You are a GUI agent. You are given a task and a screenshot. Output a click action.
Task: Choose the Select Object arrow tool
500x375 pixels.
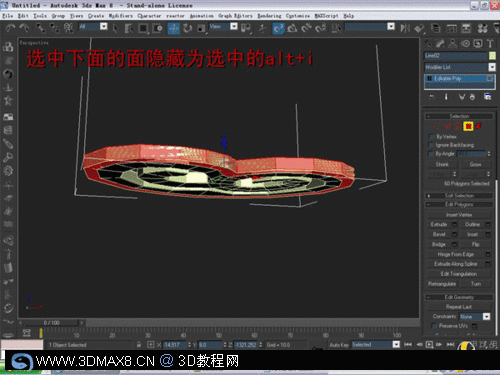(x=115, y=28)
